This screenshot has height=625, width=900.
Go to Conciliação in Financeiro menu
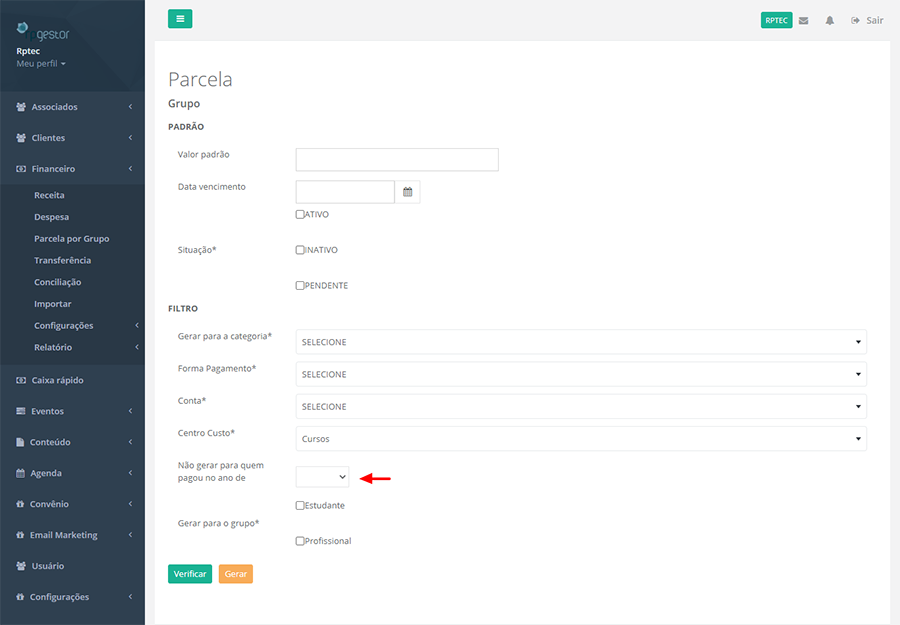(57, 282)
